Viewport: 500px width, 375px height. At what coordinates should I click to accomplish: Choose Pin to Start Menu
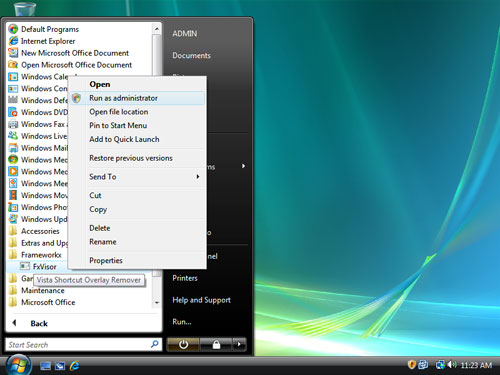[x=137, y=125]
